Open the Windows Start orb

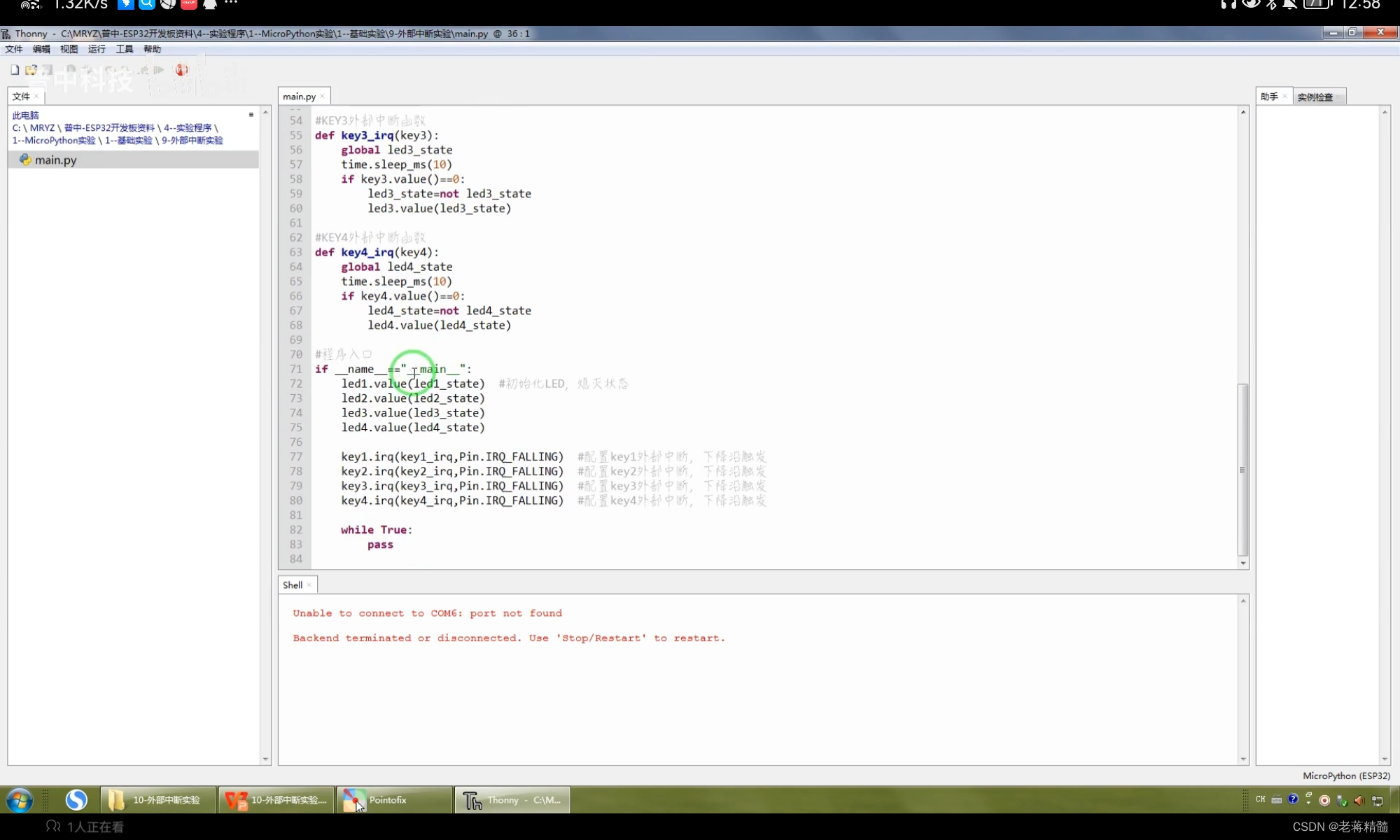click(x=20, y=799)
